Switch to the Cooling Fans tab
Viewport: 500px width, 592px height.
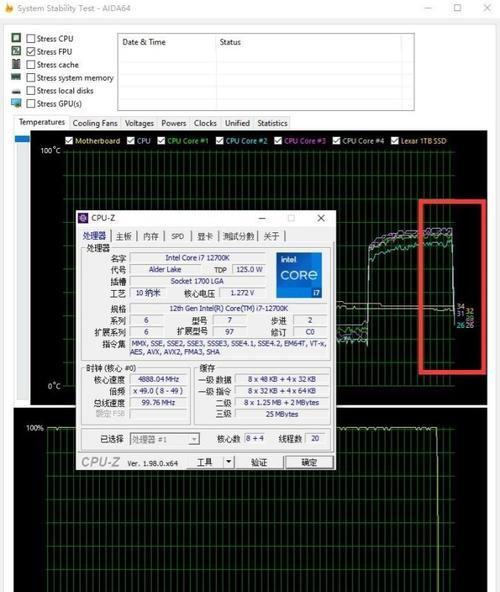point(95,123)
